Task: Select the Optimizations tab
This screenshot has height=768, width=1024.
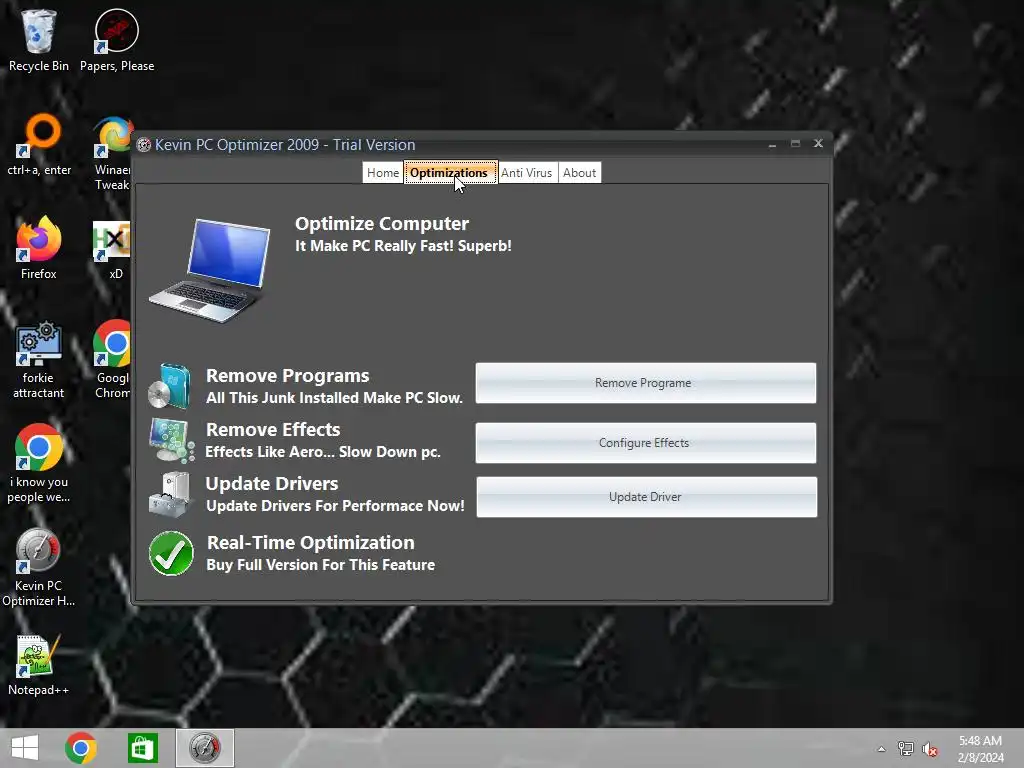Action: coord(450,172)
